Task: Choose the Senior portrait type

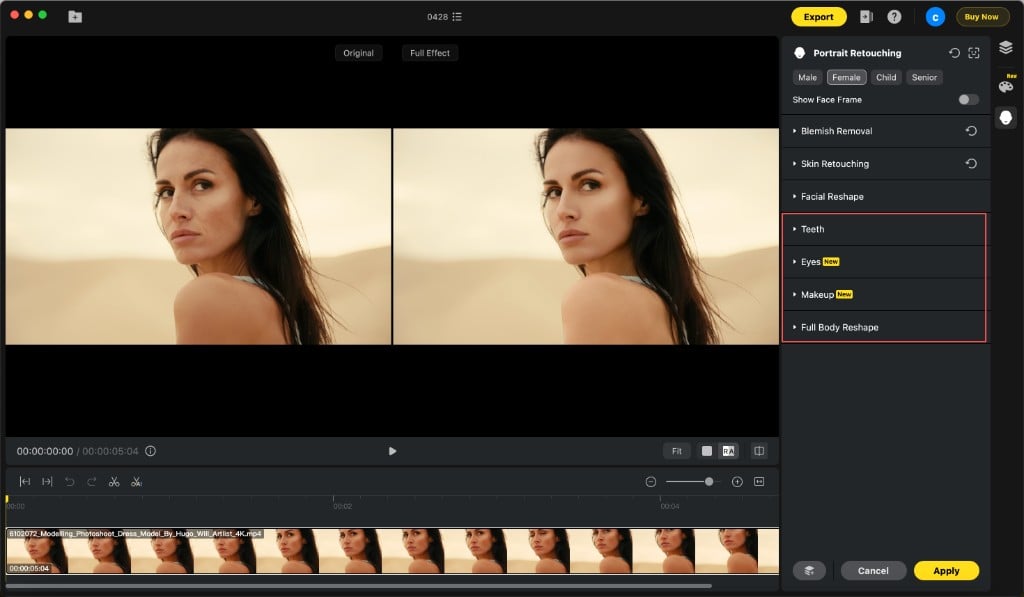Action: [924, 77]
